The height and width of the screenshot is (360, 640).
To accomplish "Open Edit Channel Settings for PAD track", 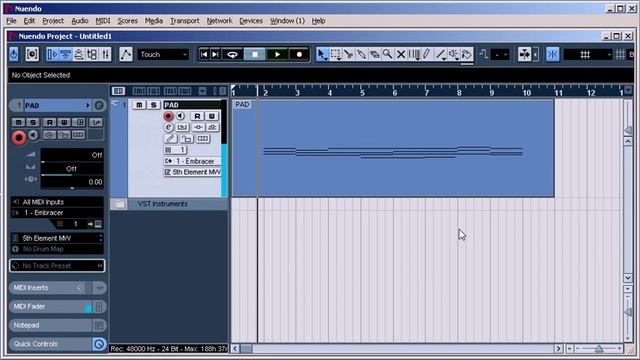I will [168, 127].
